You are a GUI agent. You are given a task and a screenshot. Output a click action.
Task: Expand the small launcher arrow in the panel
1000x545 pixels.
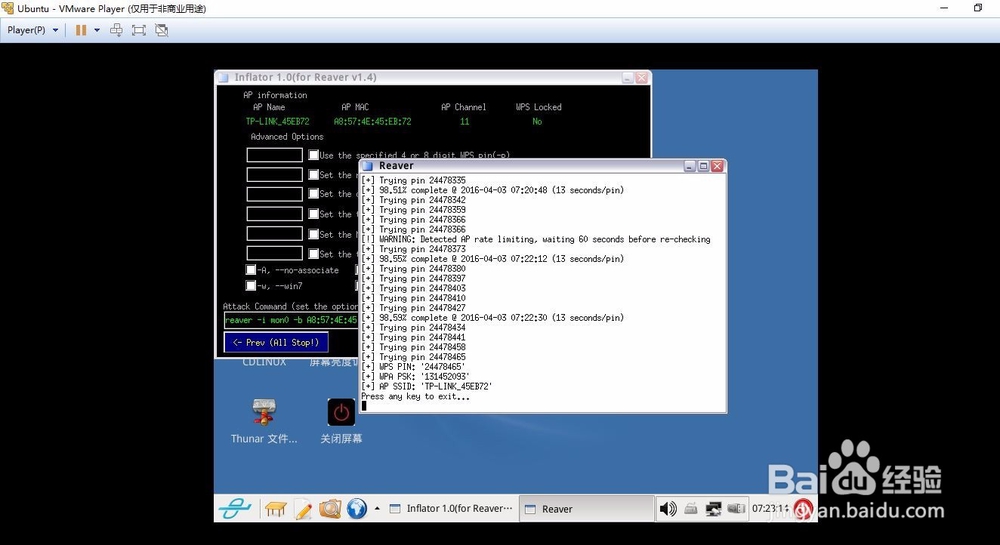(x=377, y=509)
